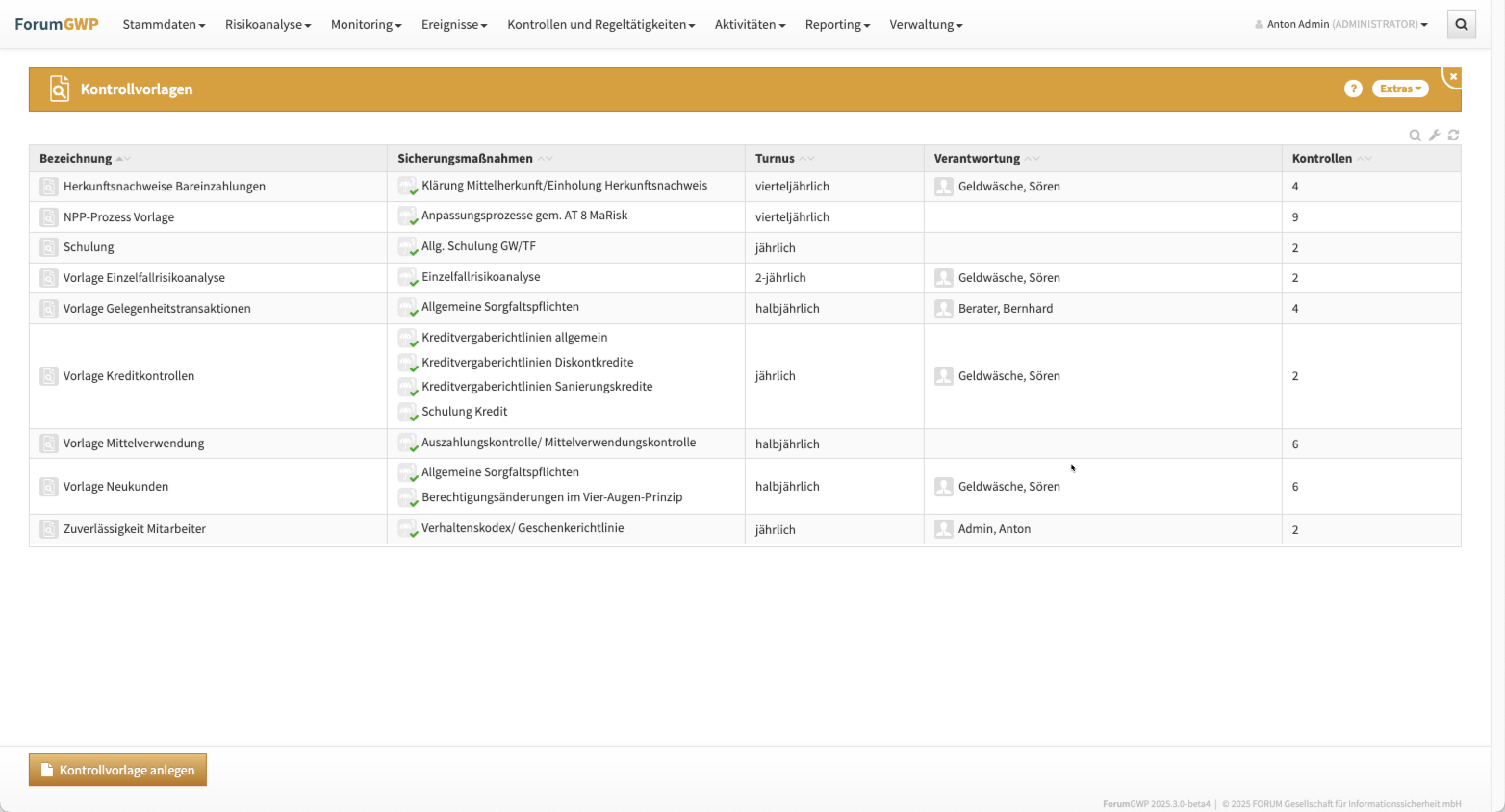
Task: Click the help question mark icon
Action: (1352, 89)
